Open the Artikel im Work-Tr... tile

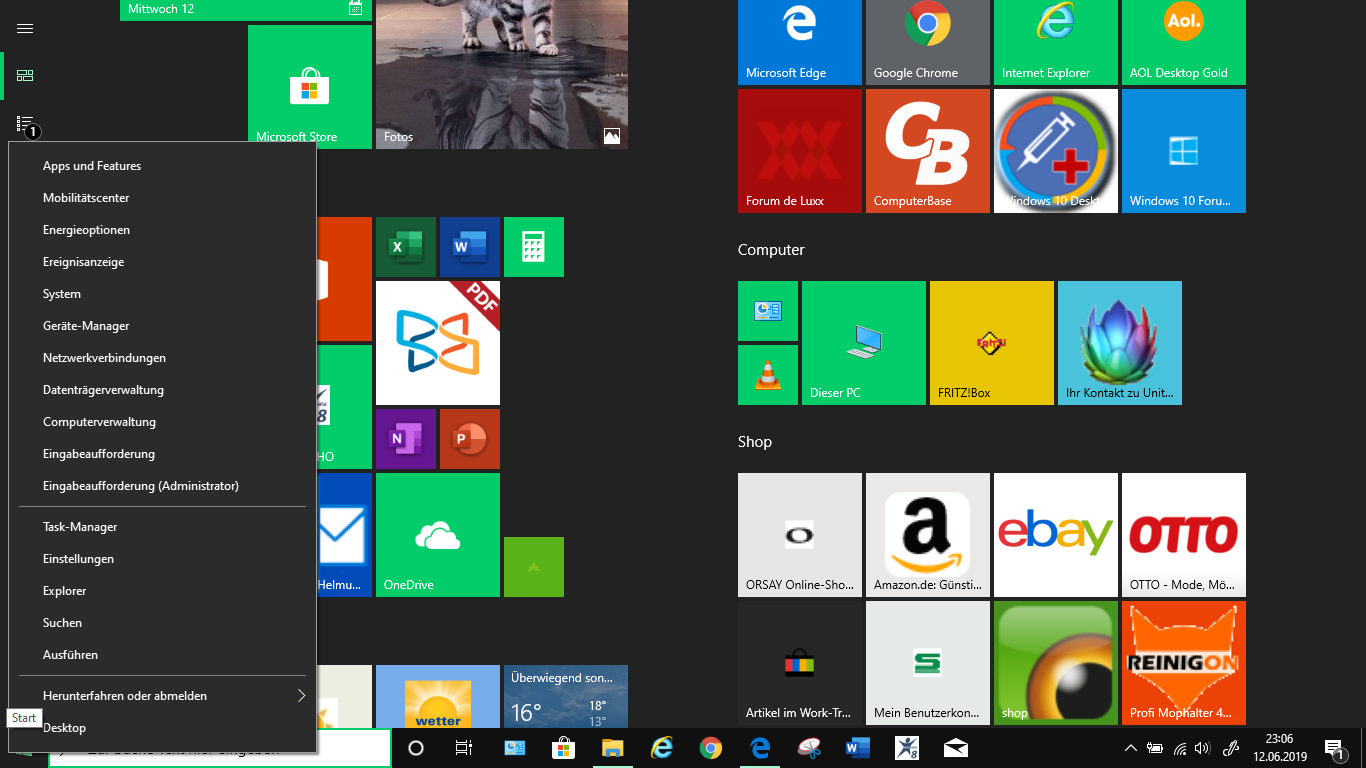coord(799,663)
